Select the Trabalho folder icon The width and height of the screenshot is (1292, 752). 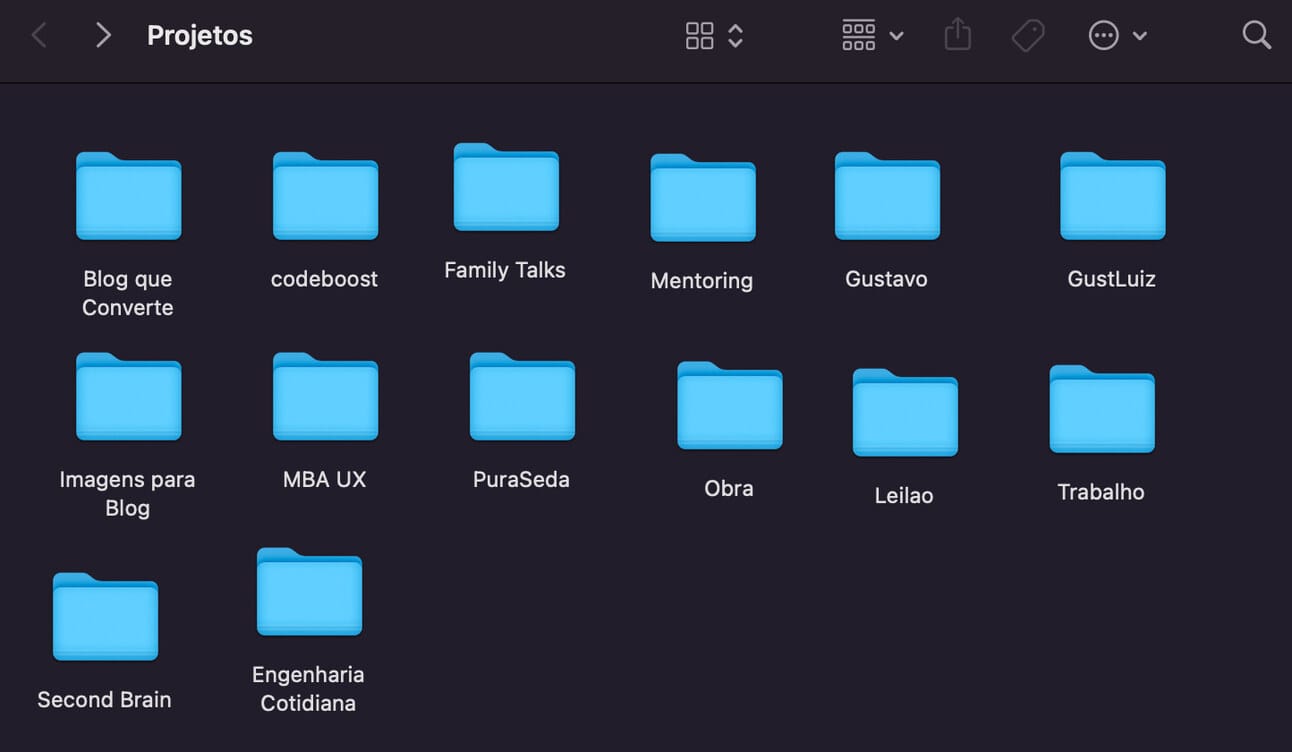(1102, 409)
